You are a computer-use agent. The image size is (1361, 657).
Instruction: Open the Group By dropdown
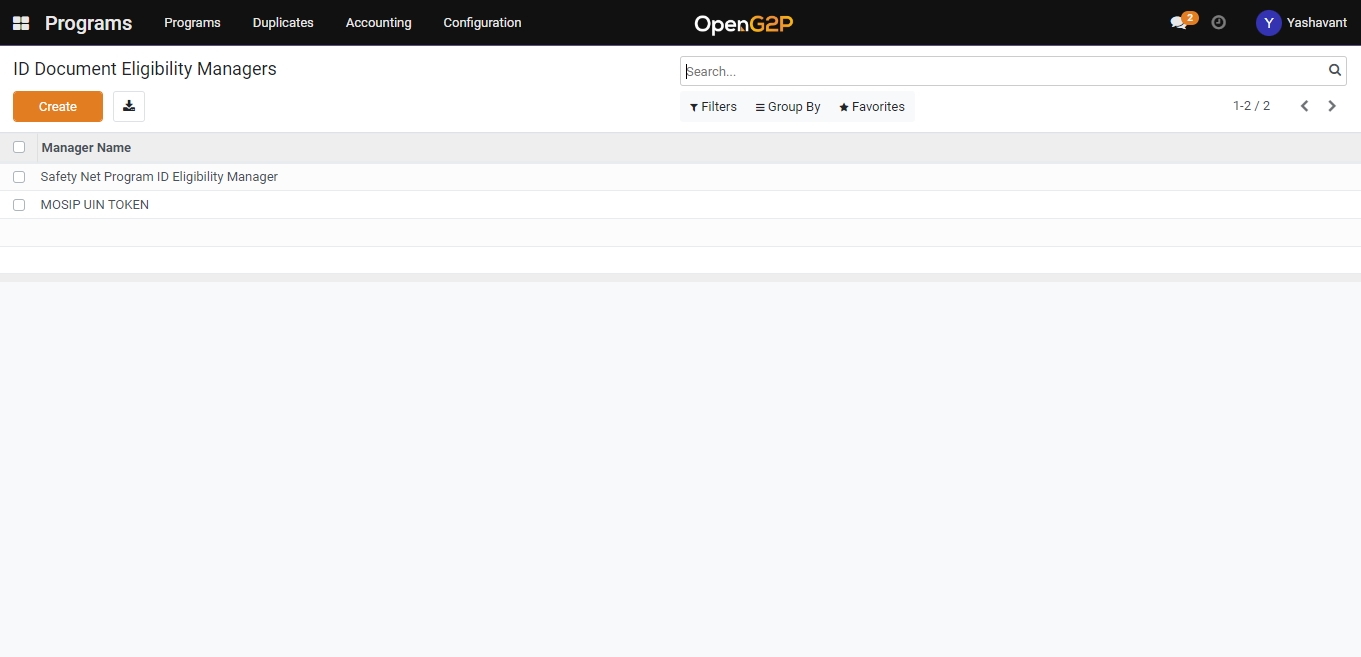click(788, 107)
